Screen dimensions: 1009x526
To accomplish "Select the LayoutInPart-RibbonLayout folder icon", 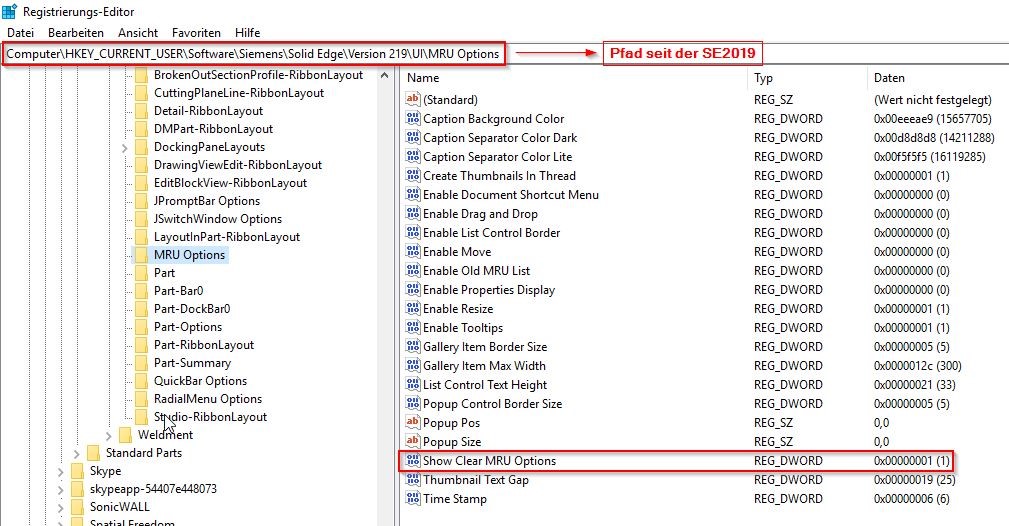I will (142, 238).
